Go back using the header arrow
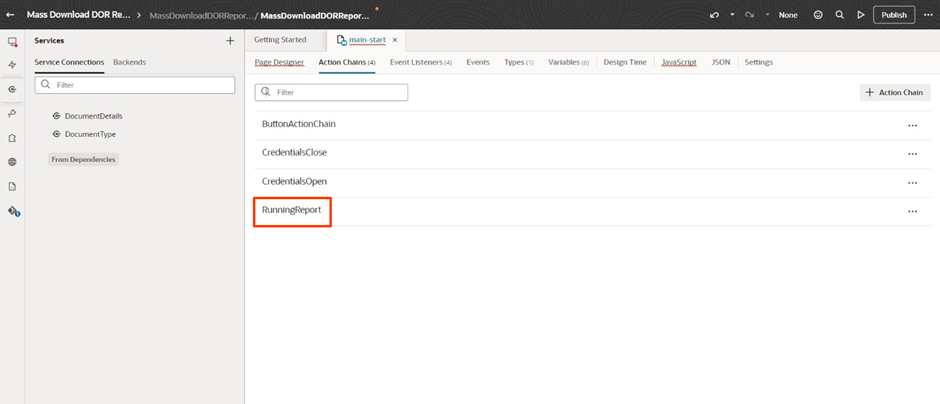This screenshot has height=404, width=940. click(x=10, y=14)
